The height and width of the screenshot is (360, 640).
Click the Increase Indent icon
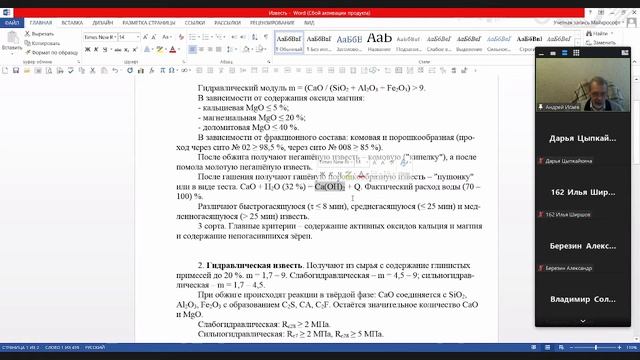coord(243,37)
